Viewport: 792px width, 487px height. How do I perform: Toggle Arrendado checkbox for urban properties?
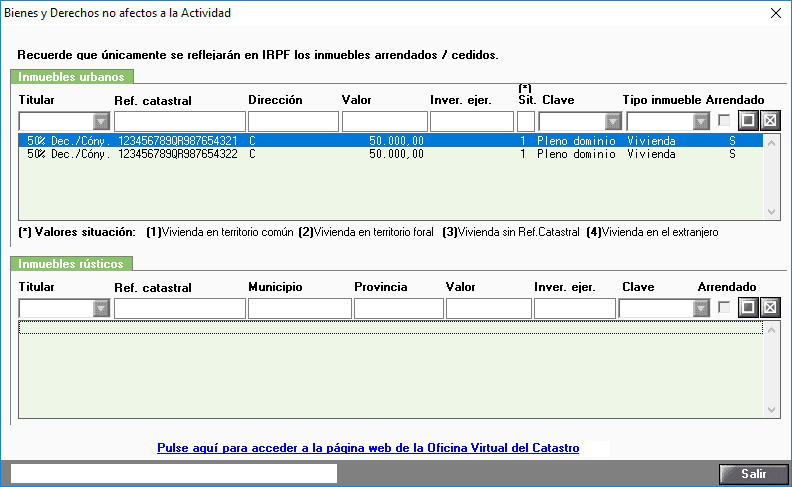point(723,121)
